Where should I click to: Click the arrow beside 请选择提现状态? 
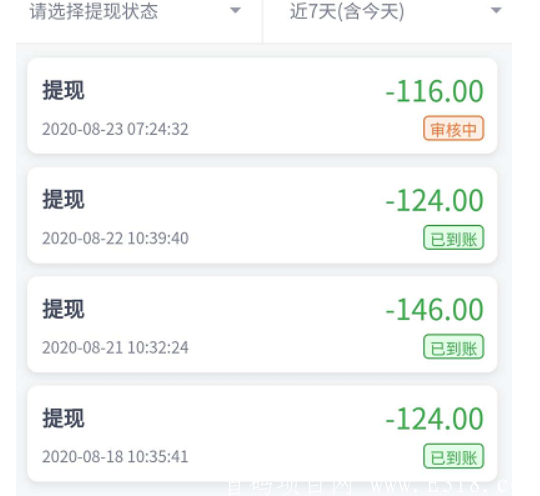click(236, 11)
